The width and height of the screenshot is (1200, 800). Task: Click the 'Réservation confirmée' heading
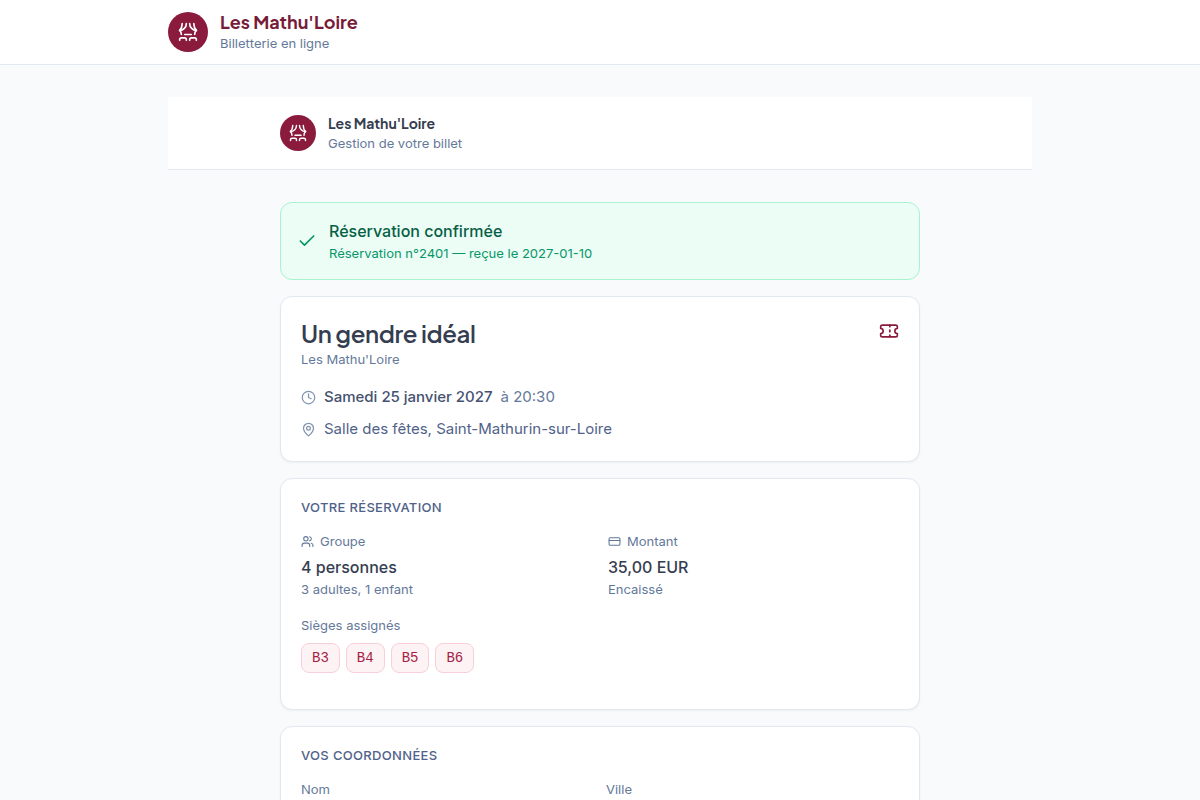pos(416,231)
